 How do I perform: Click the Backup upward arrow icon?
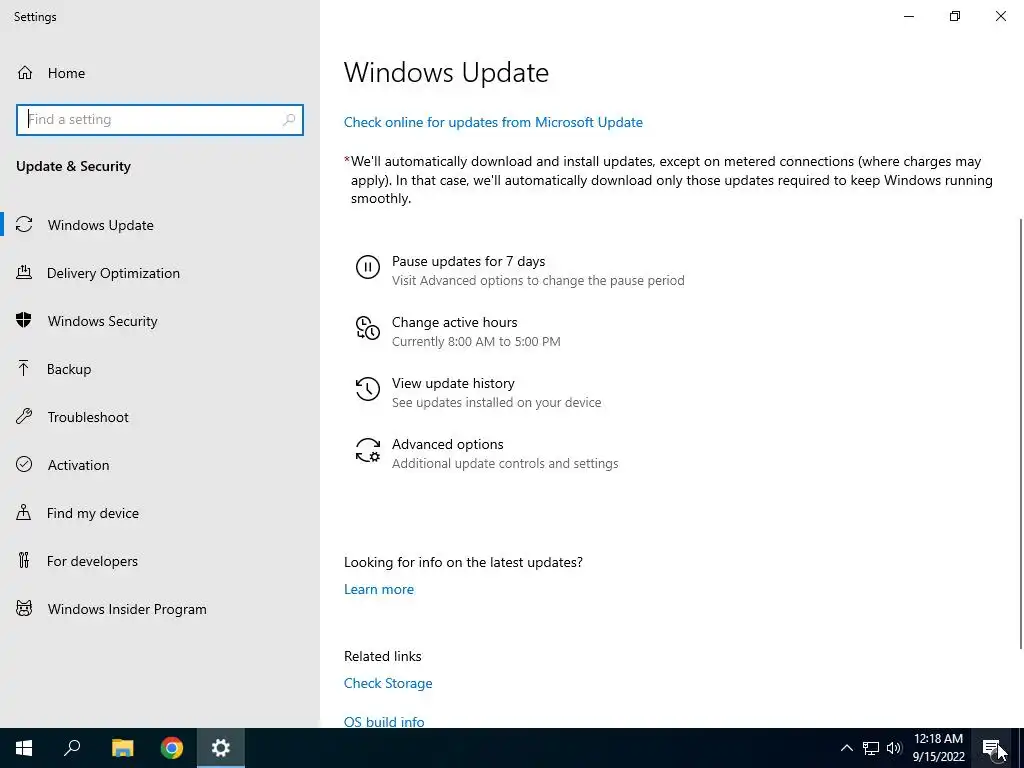pyautogui.click(x=24, y=369)
